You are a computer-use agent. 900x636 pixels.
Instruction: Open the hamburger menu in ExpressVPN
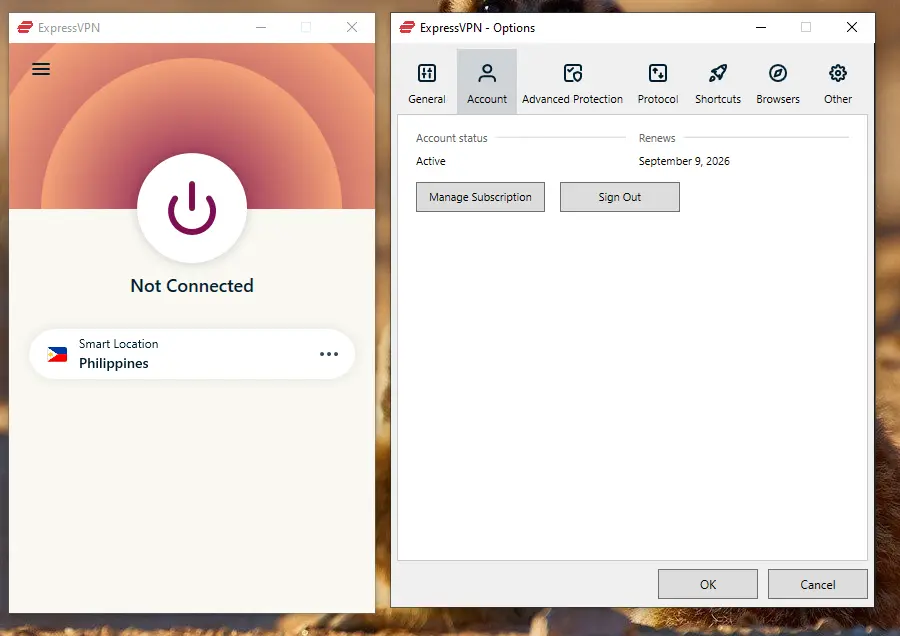(x=41, y=69)
